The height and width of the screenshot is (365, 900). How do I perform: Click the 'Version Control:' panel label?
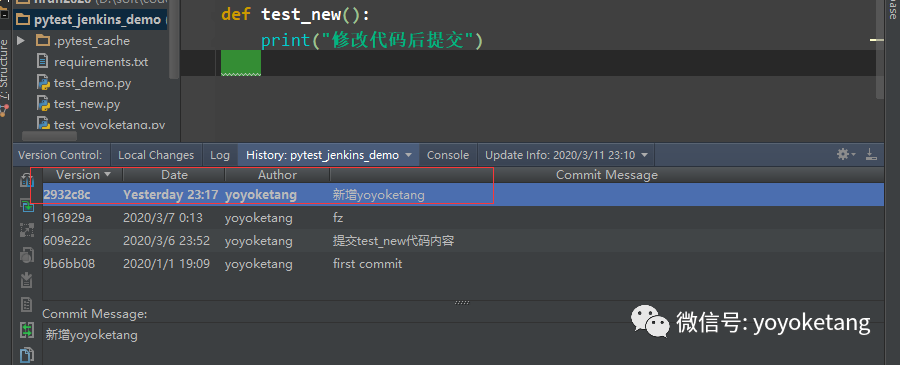tap(60, 155)
